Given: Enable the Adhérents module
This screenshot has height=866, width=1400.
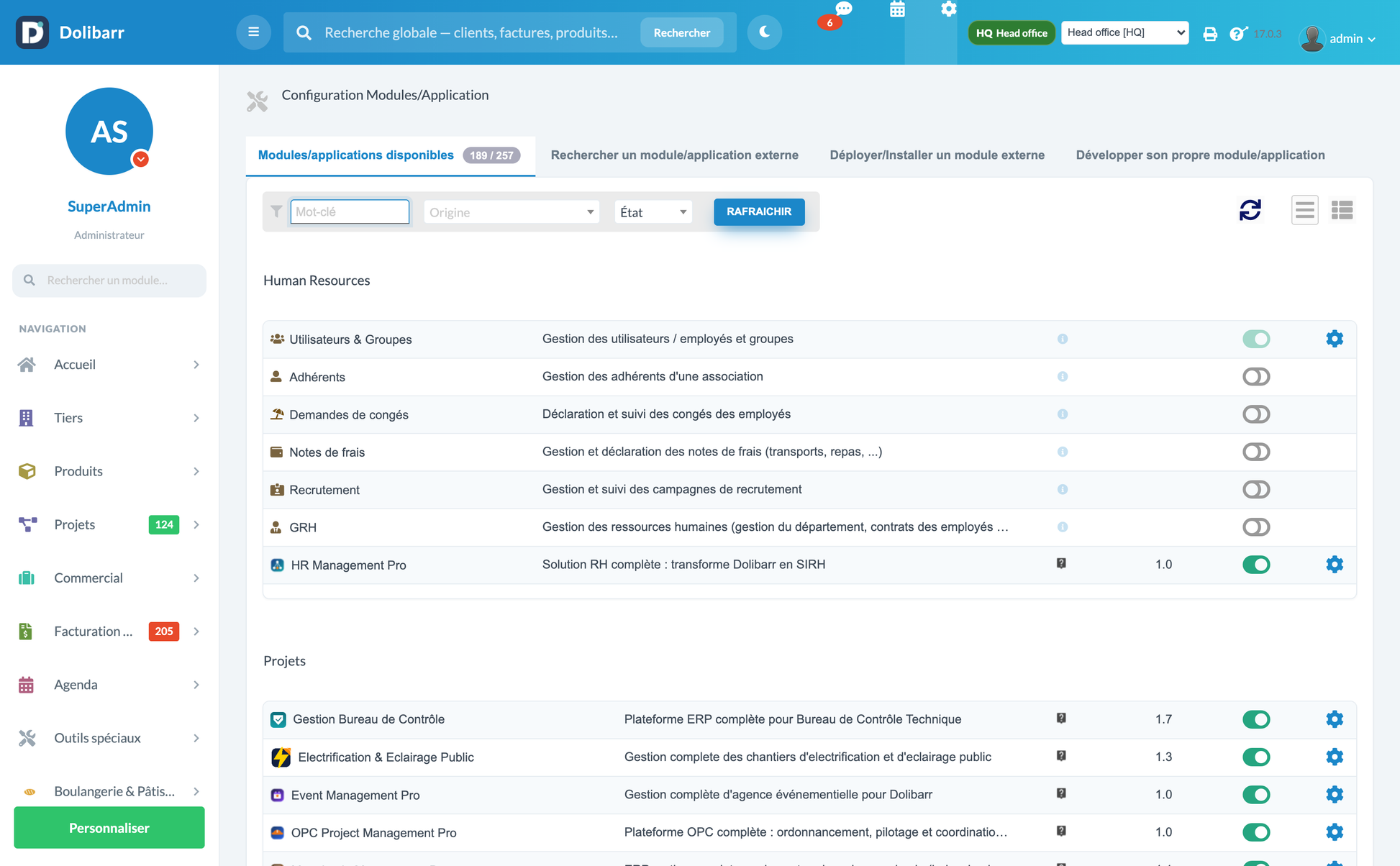Looking at the screenshot, I should 1256,377.
